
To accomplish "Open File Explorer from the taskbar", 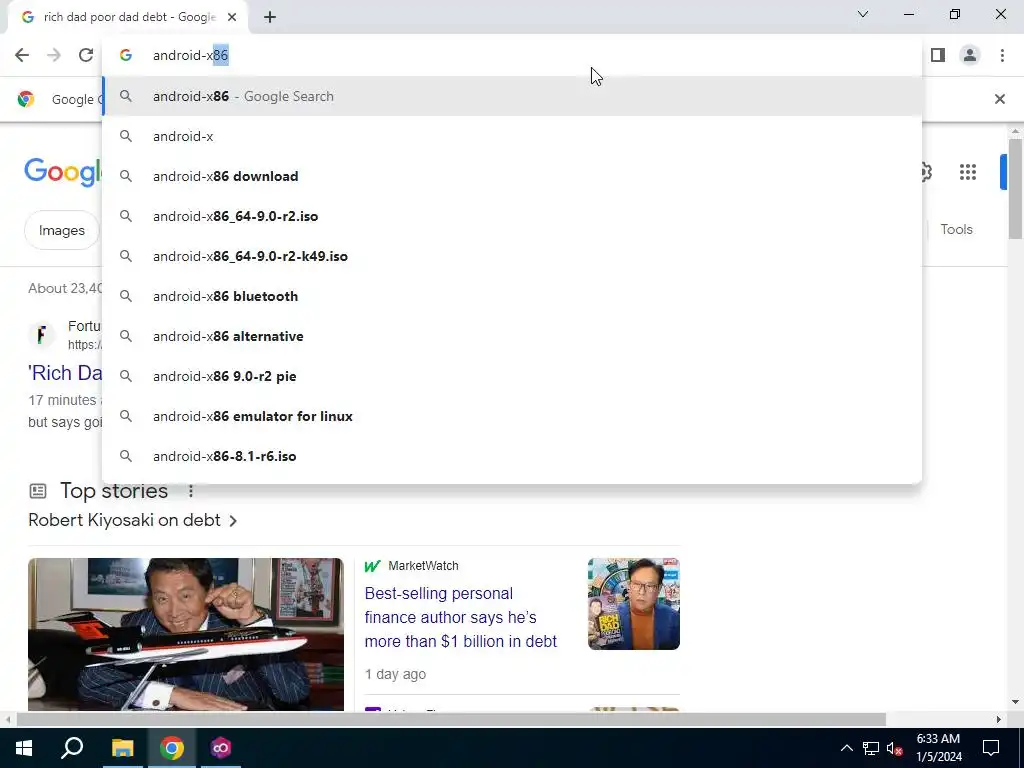I will 122,748.
